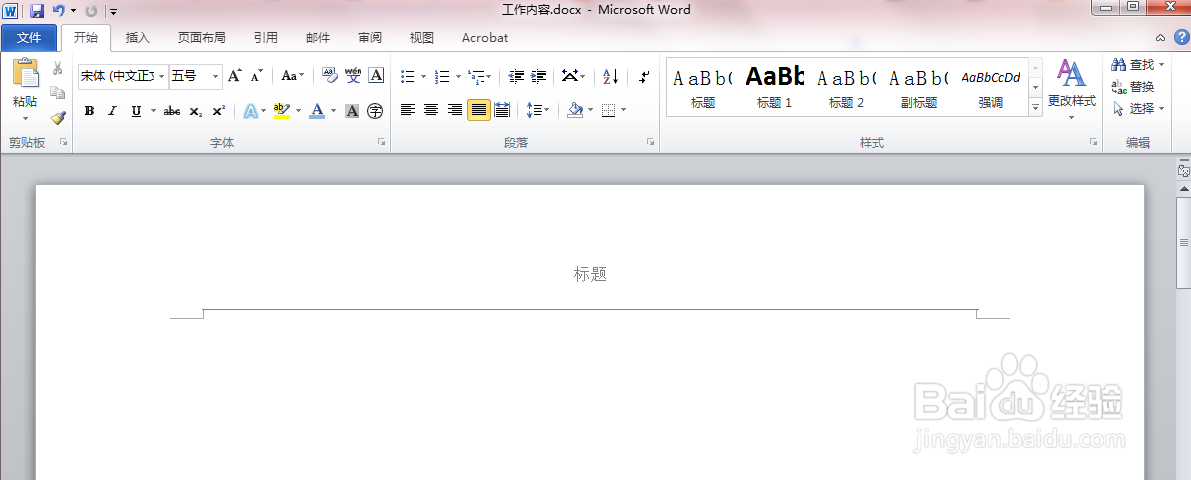
Task: Click the Shrink Font icon
Action: (x=257, y=75)
